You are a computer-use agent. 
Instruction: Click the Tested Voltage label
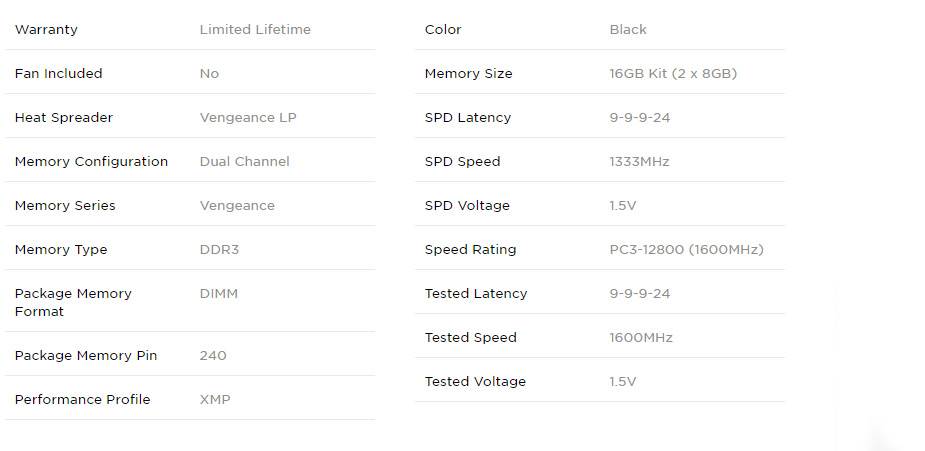[475, 382]
